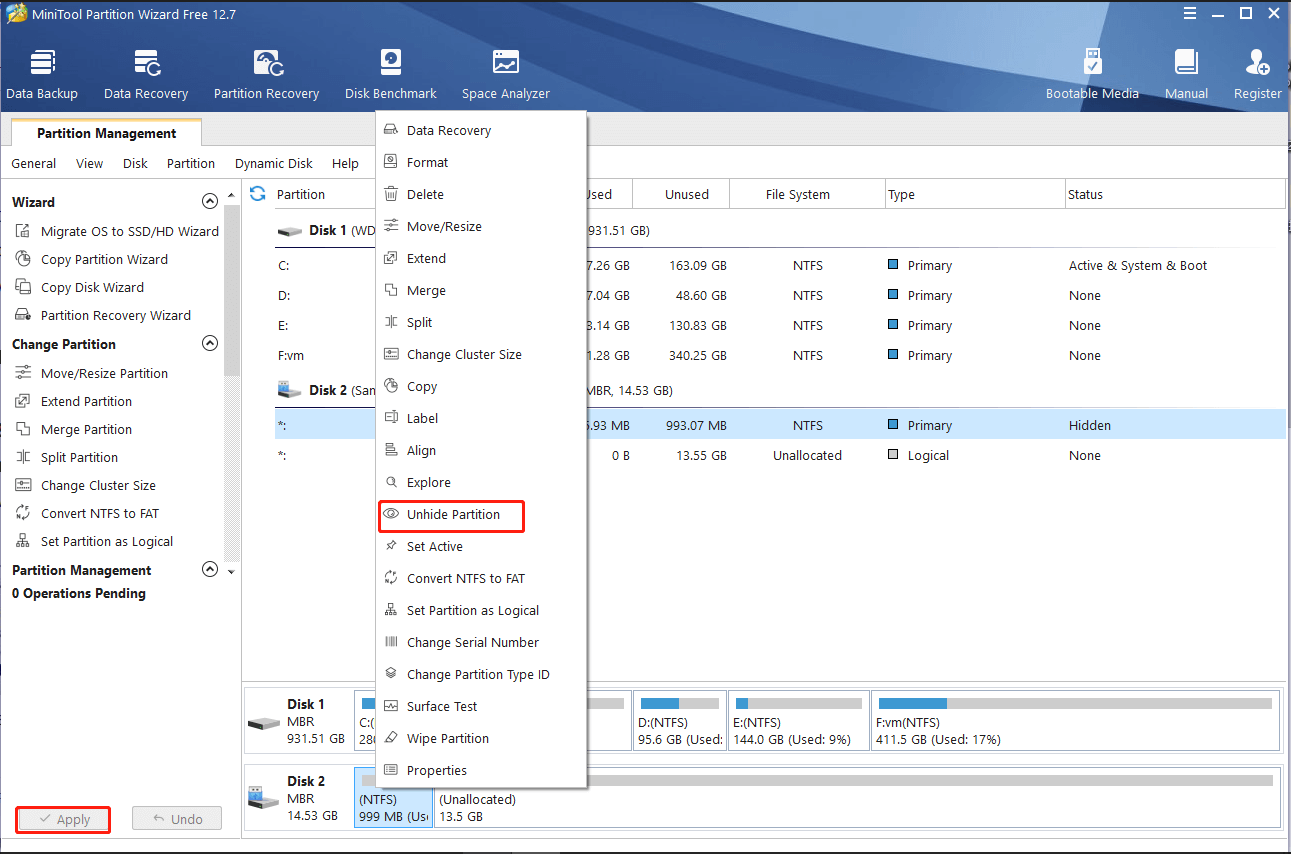
Task: Select Wipe Partition in context menu
Action: pos(480,738)
